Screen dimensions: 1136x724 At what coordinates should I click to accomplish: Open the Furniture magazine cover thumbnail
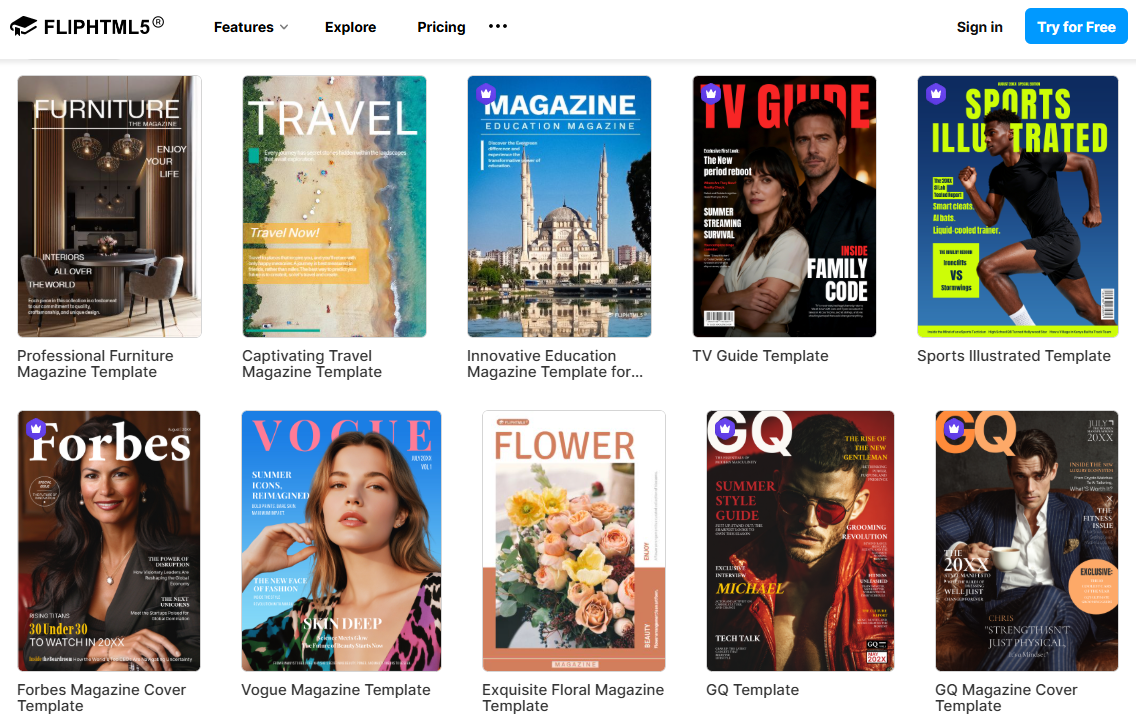[x=109, y=207]
